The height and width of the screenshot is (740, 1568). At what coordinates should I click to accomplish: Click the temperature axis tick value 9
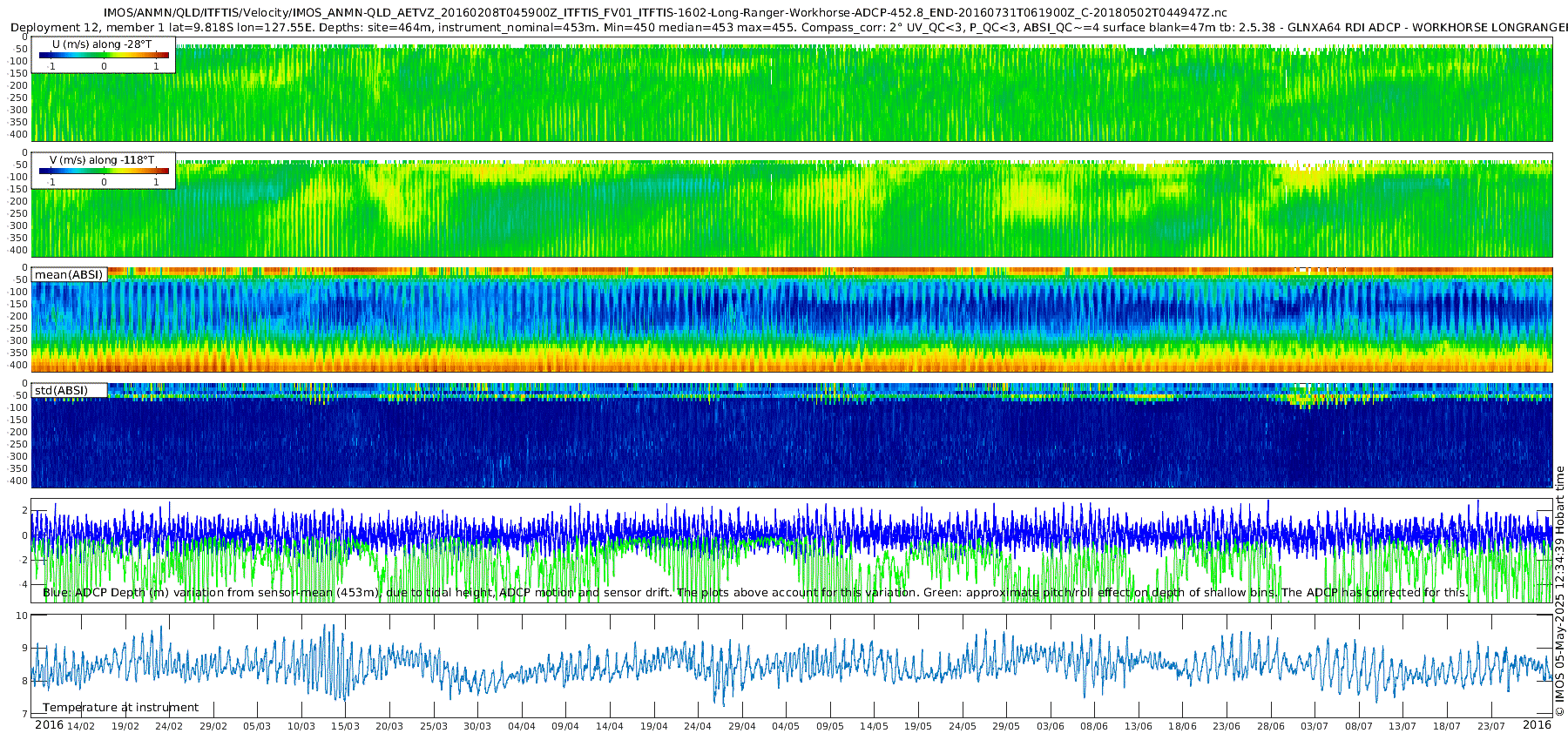pyautogui.click(x=24, y=649)
